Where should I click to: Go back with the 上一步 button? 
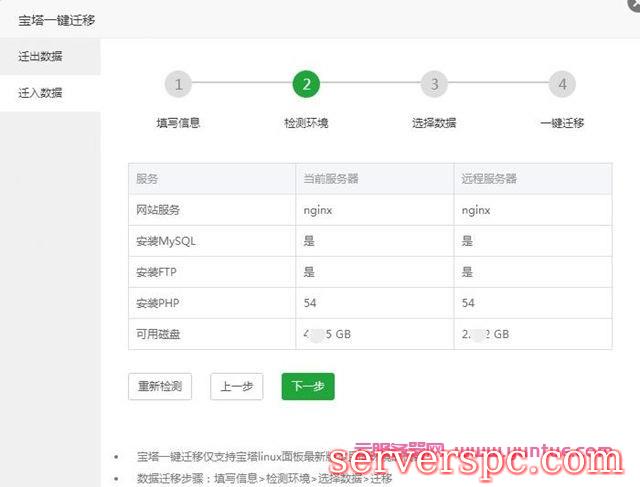click(x=236, y=387)
